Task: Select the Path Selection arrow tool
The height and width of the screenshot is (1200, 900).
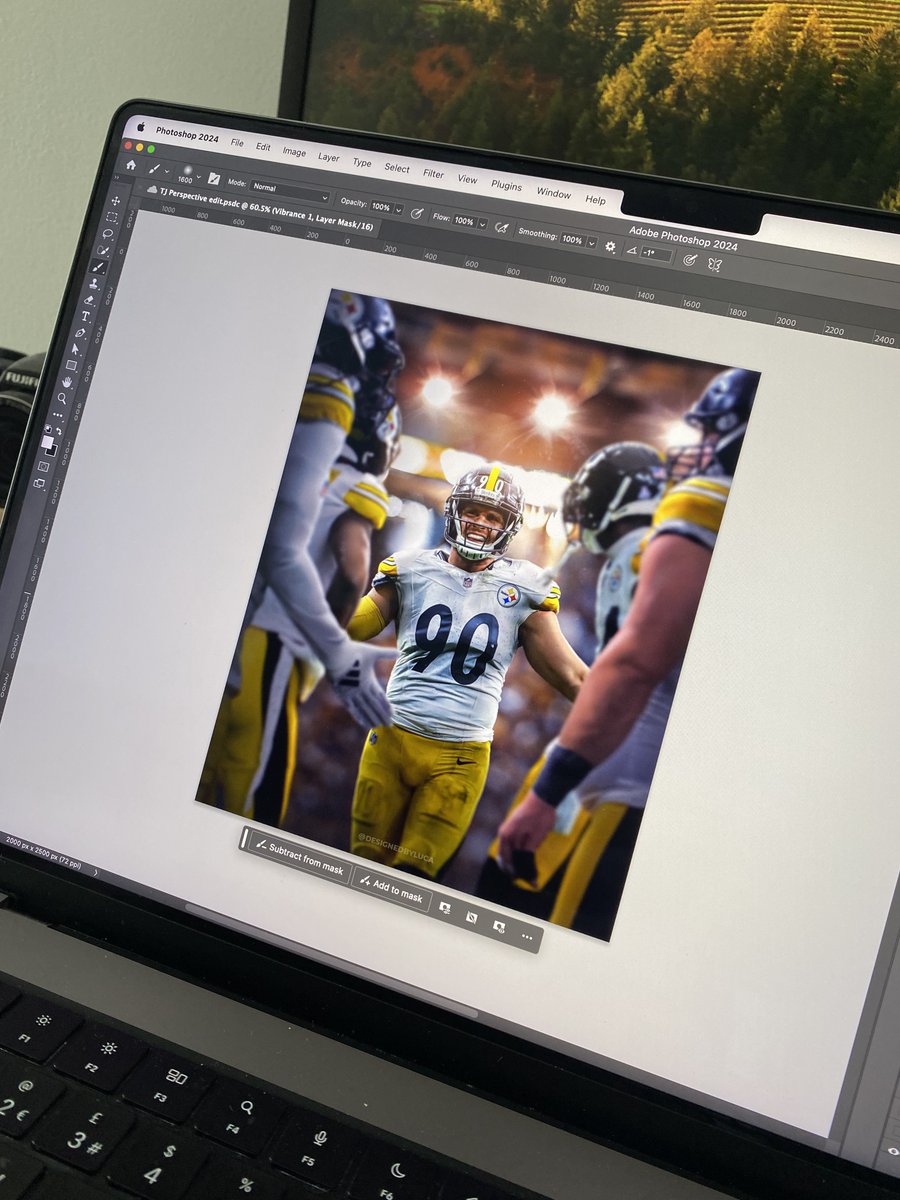Action: point(75,349)
